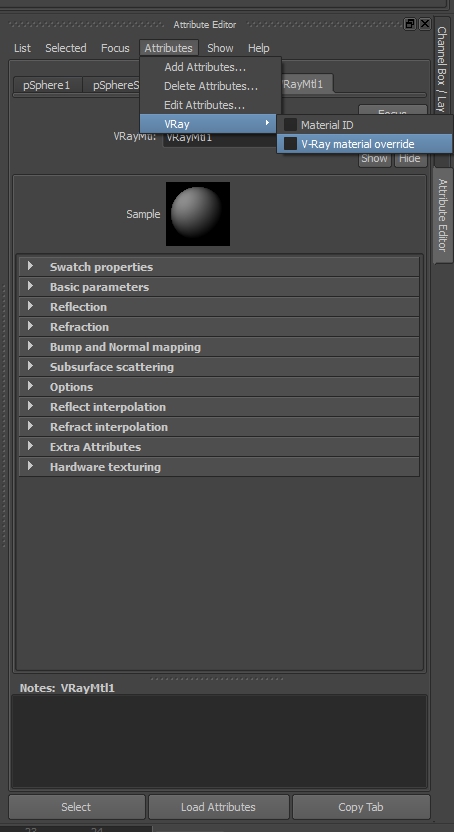Image resolution: width=454 pixels, height=832 pixels.
Task: Expand Basic parameters section
Action: (219, 287)
